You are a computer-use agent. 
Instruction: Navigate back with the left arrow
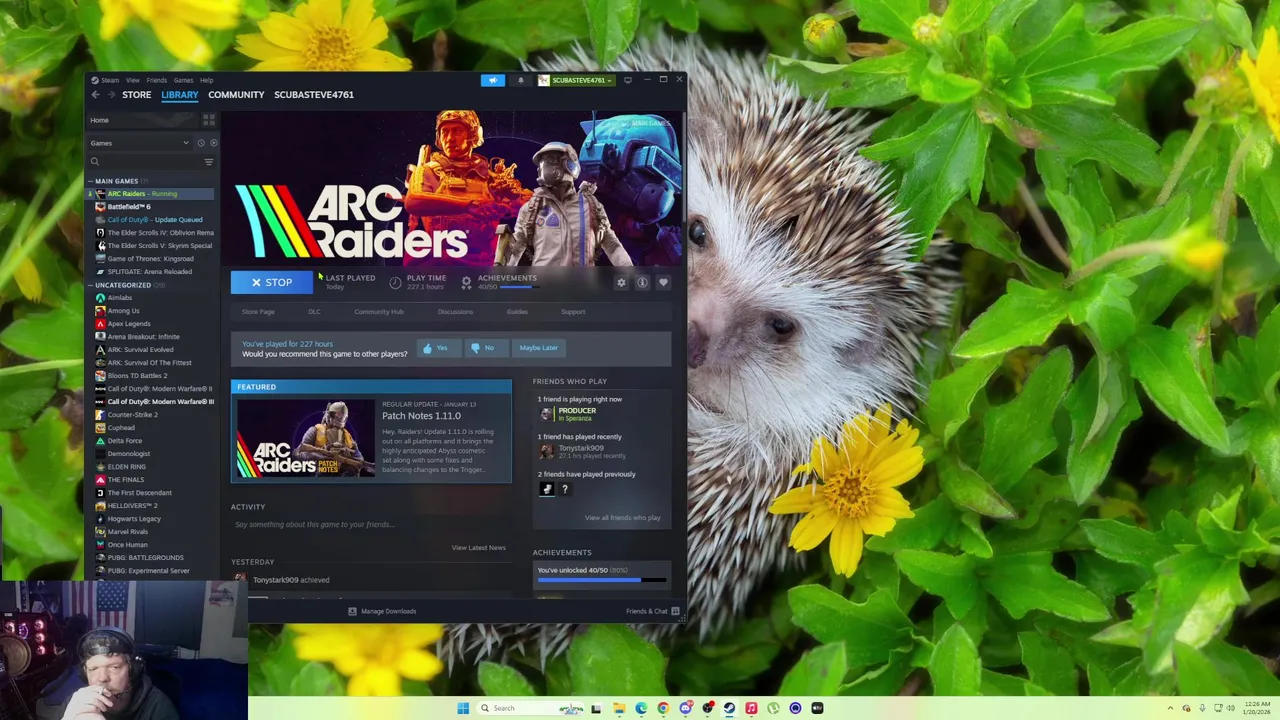click(95, 95)
